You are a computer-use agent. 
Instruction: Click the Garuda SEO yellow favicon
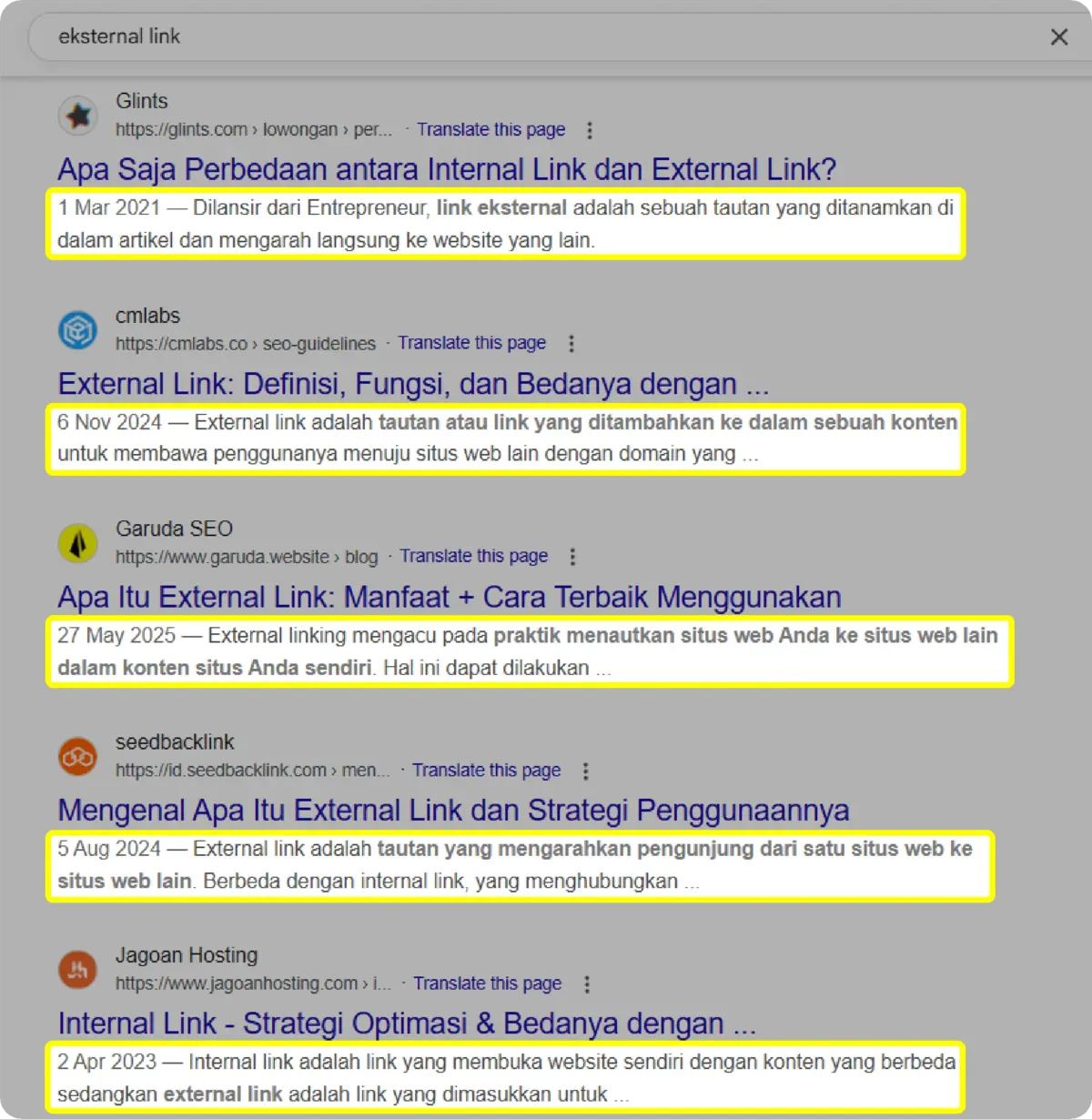pyautogui.click(x=78, y=543)
